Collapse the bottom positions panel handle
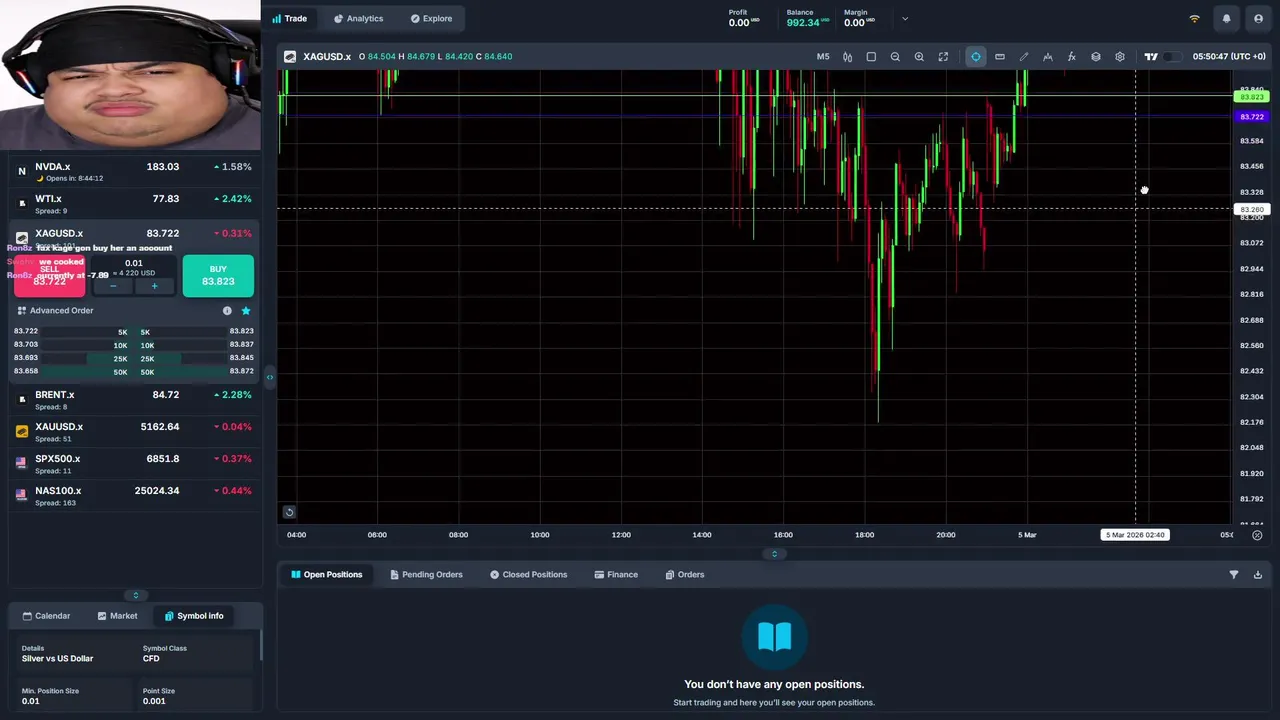 coord(774,554)
